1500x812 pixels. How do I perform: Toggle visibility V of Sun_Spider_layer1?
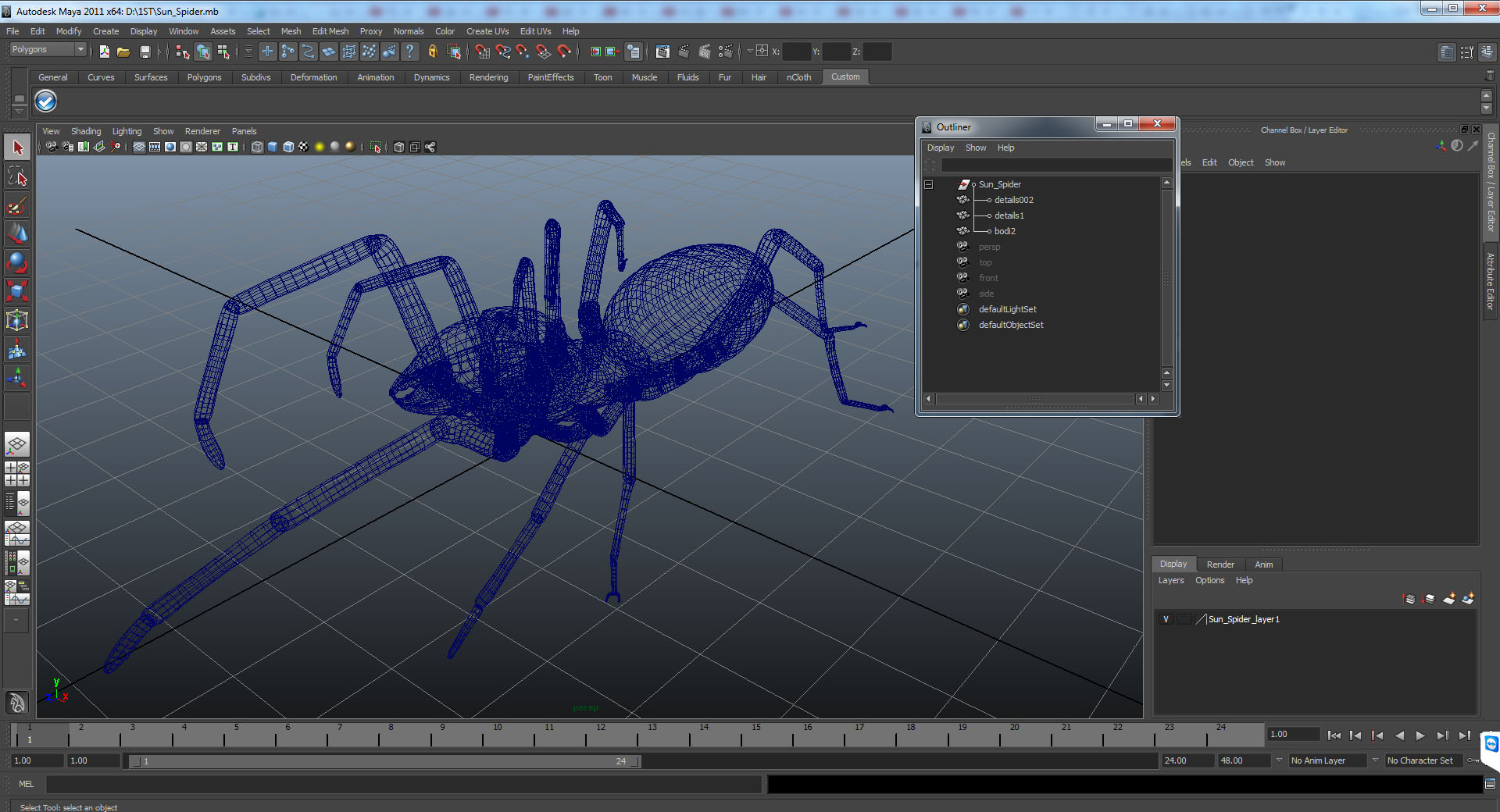pos(1166,619)
